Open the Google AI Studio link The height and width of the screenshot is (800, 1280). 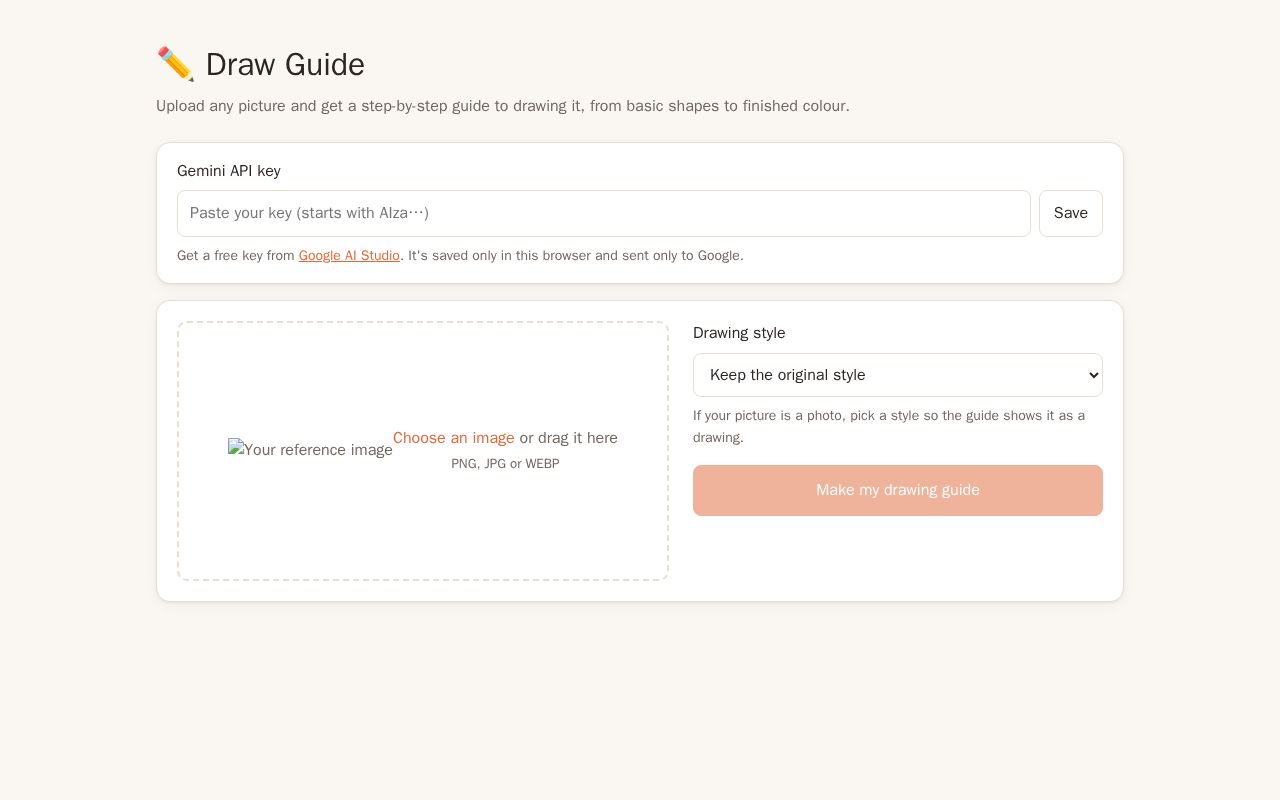click(349, 256)
